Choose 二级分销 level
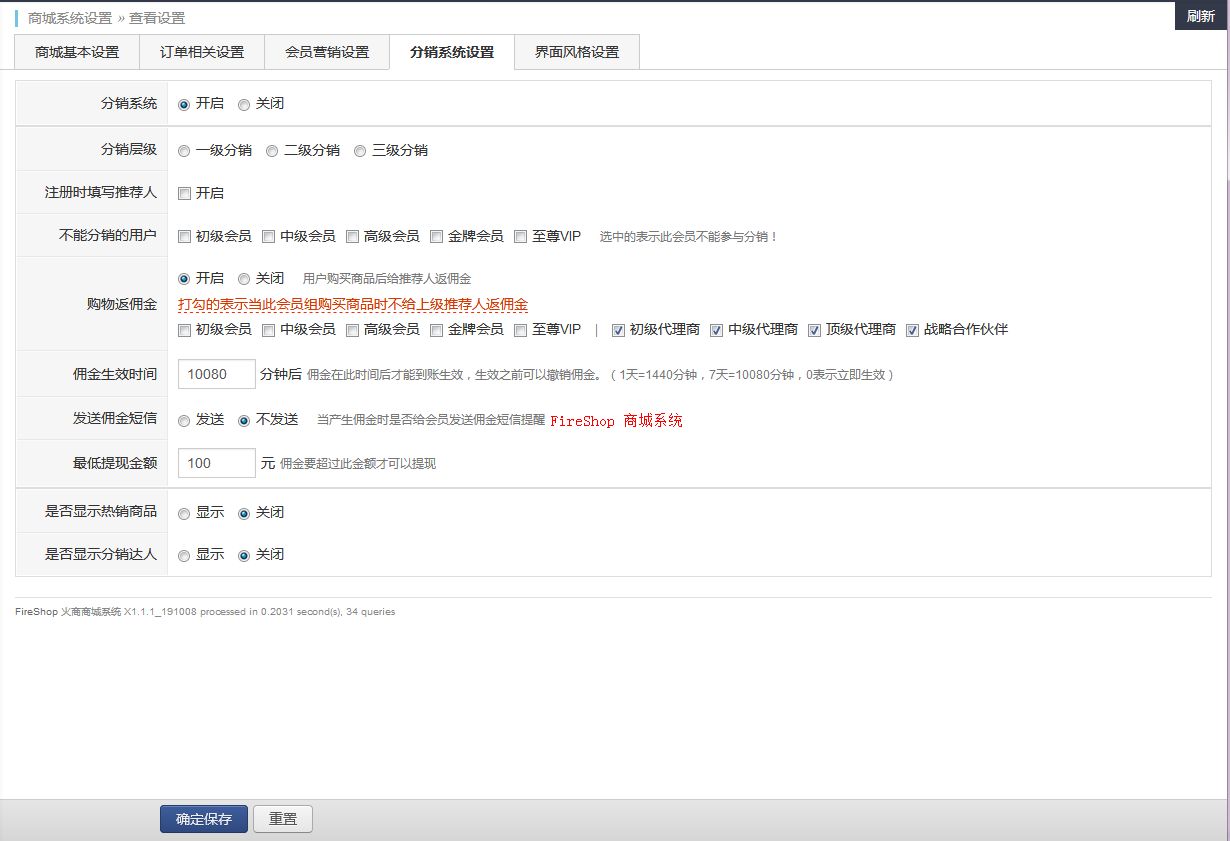 pos(272,151)
